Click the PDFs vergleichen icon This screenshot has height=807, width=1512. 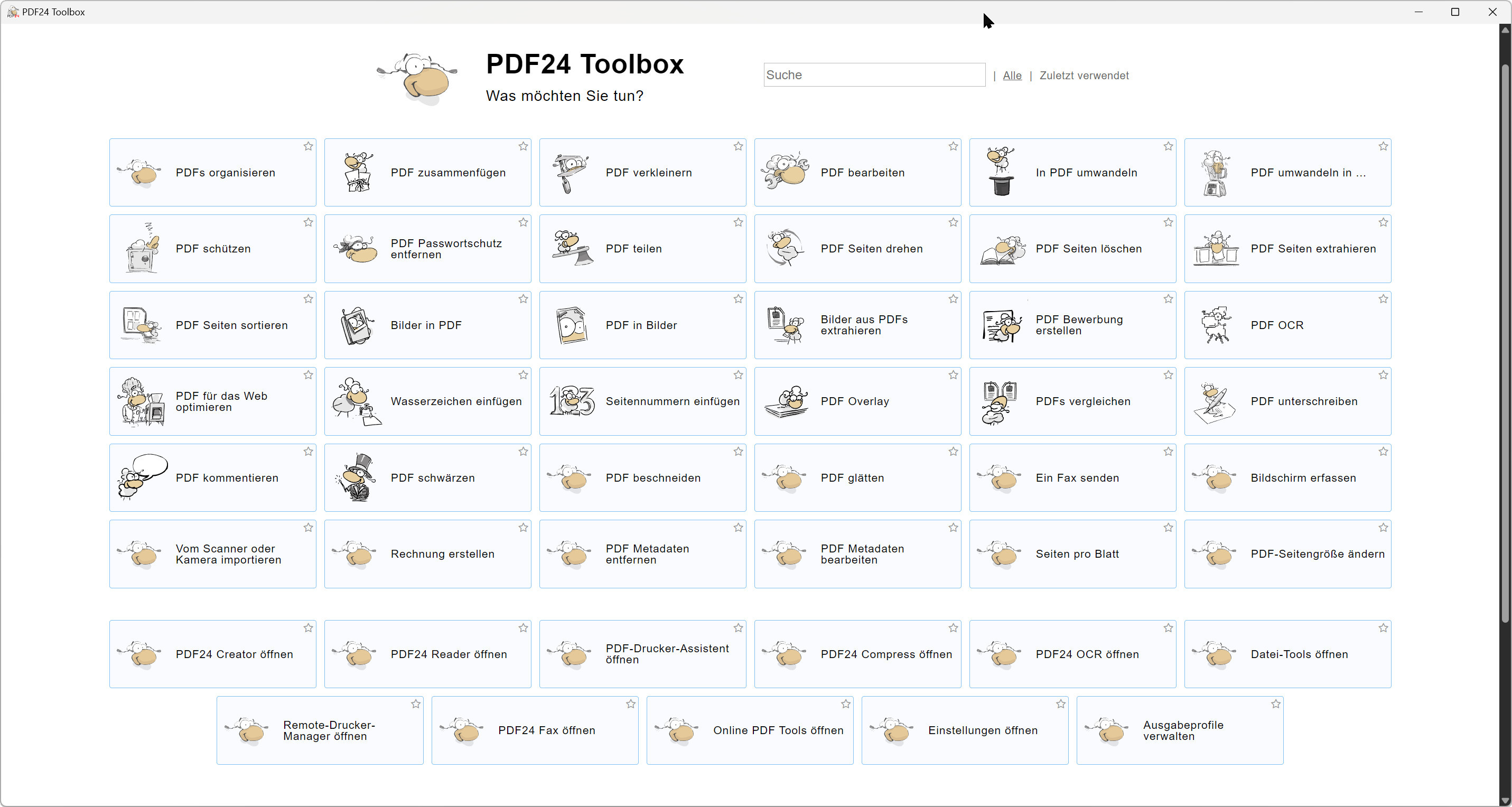pos(1000,402)
